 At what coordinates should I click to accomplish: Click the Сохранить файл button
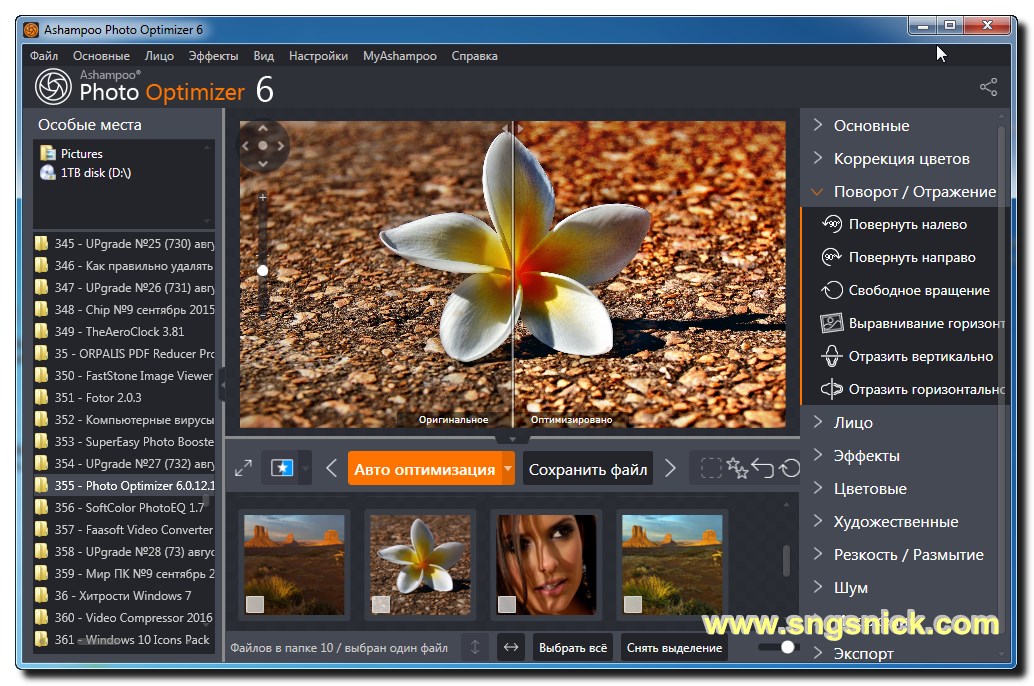tap(588, 468)
